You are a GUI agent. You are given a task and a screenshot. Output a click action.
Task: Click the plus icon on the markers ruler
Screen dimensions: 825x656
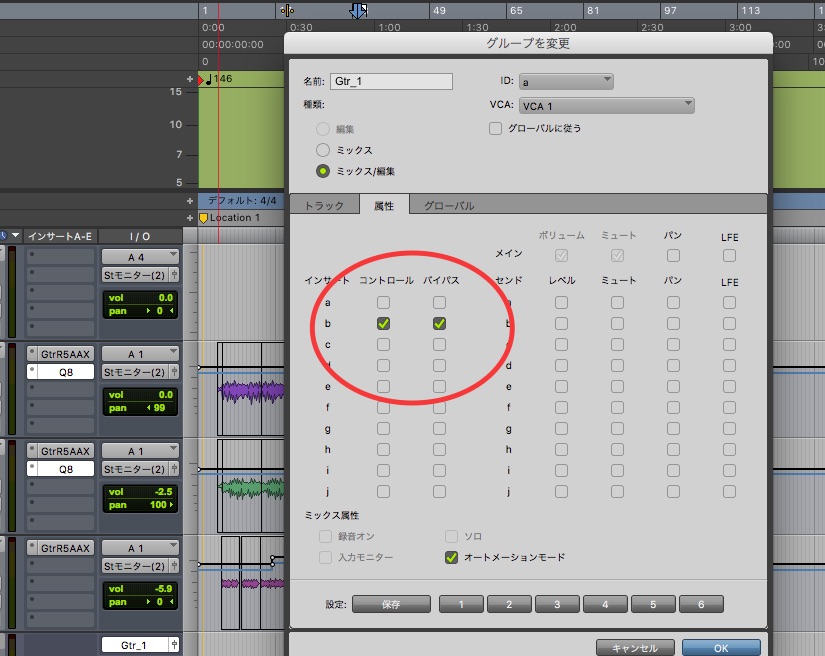(190, 218)
